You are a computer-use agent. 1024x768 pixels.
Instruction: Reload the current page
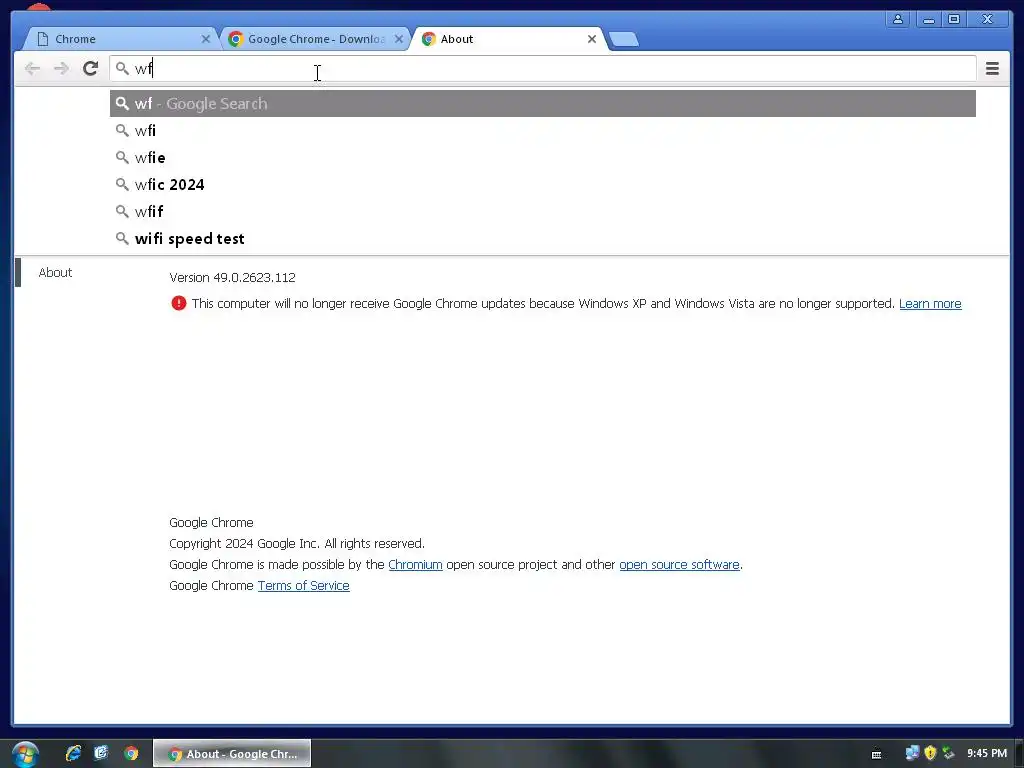[91, 69]
